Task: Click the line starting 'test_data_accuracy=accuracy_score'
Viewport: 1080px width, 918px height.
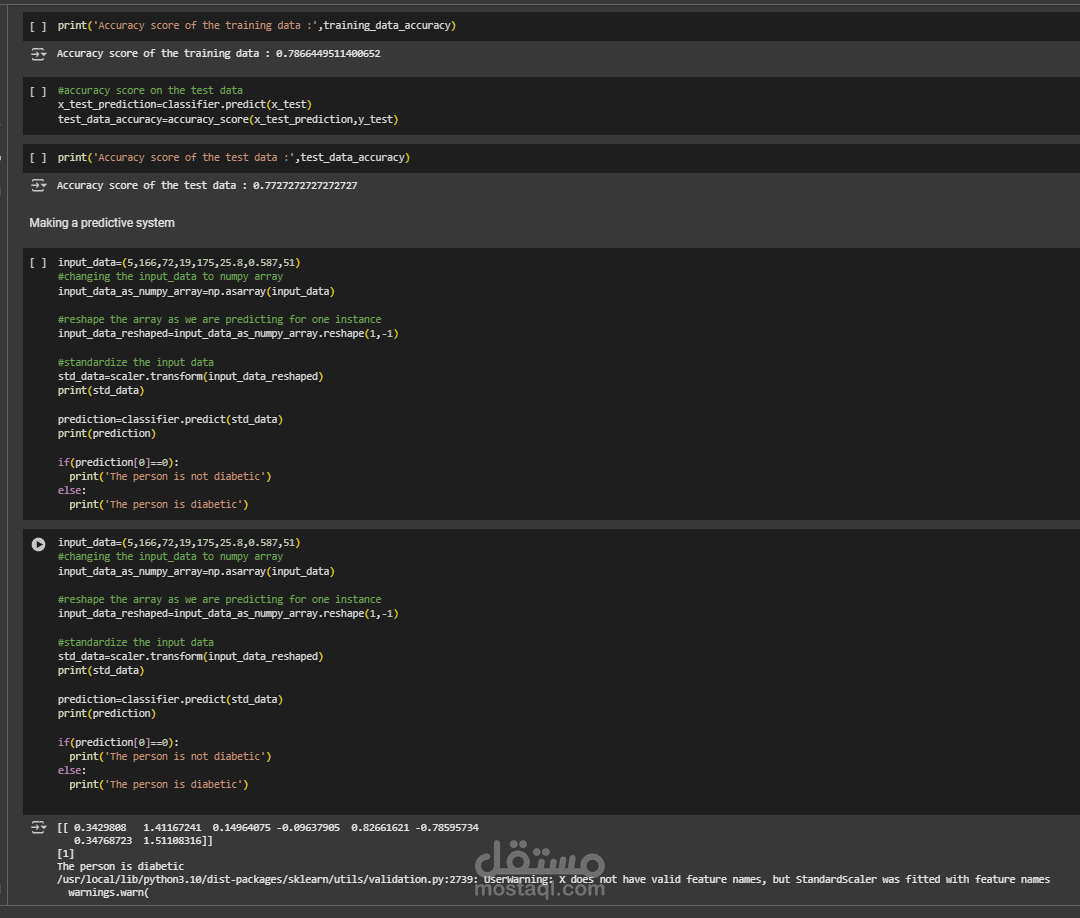Action: tap(228, 119)
